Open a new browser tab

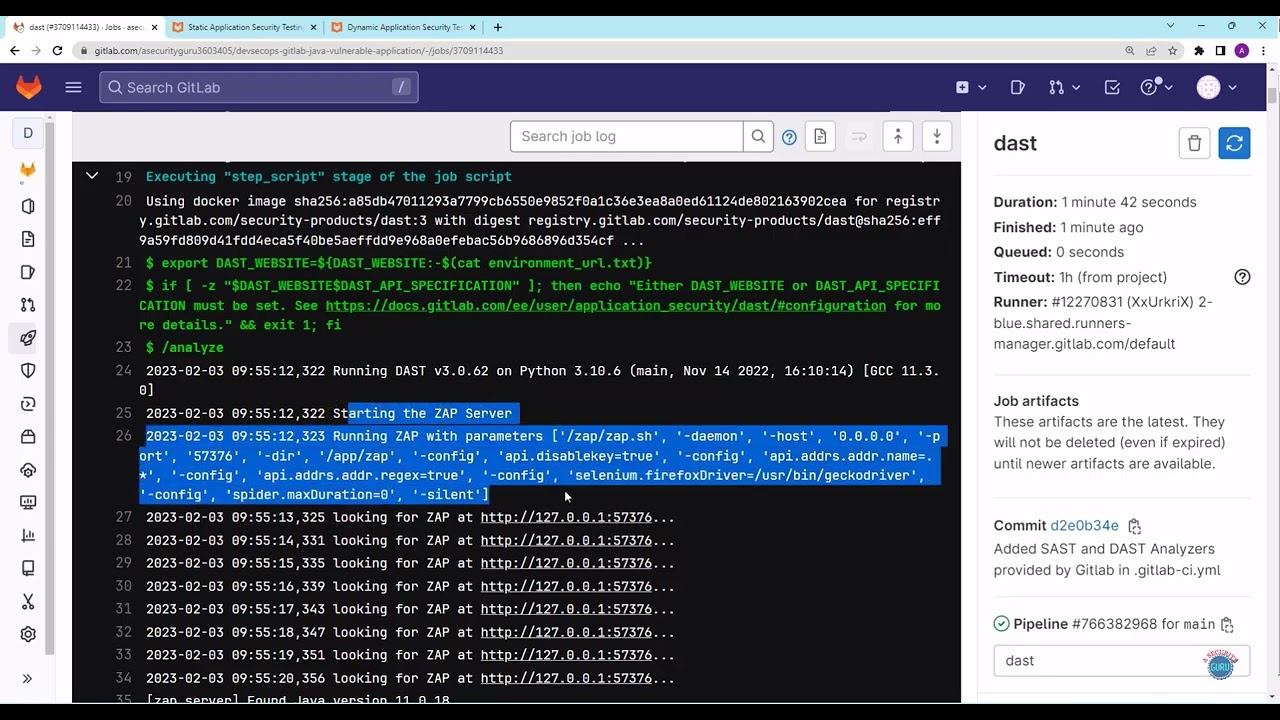(x=498, y=27)
